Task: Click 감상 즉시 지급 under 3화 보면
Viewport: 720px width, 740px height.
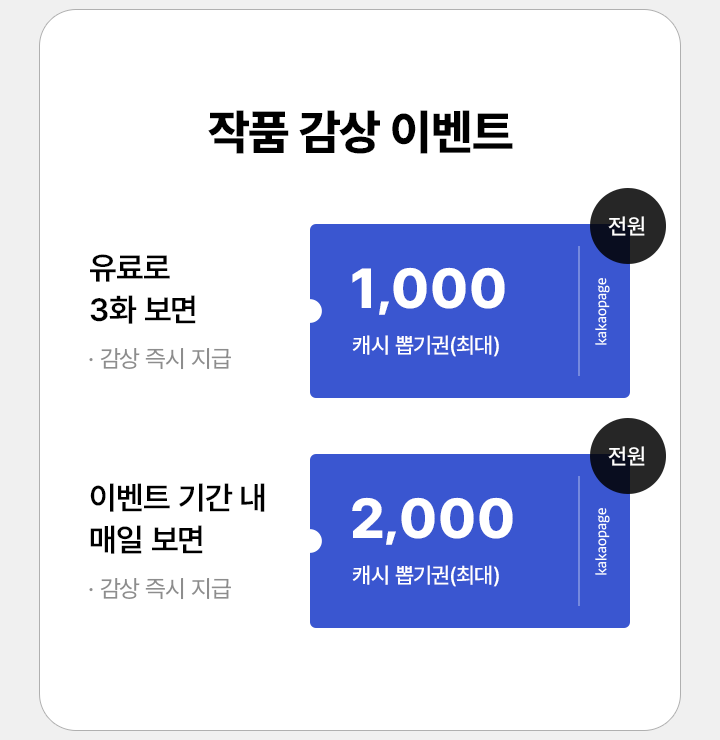Action: 160,359
